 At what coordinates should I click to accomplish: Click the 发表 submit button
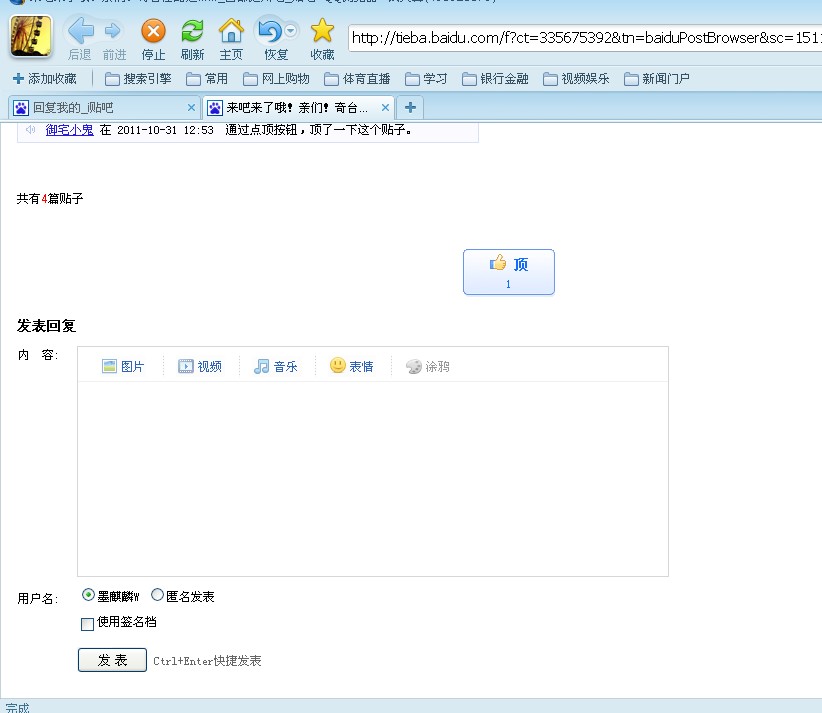pos(112,660)
